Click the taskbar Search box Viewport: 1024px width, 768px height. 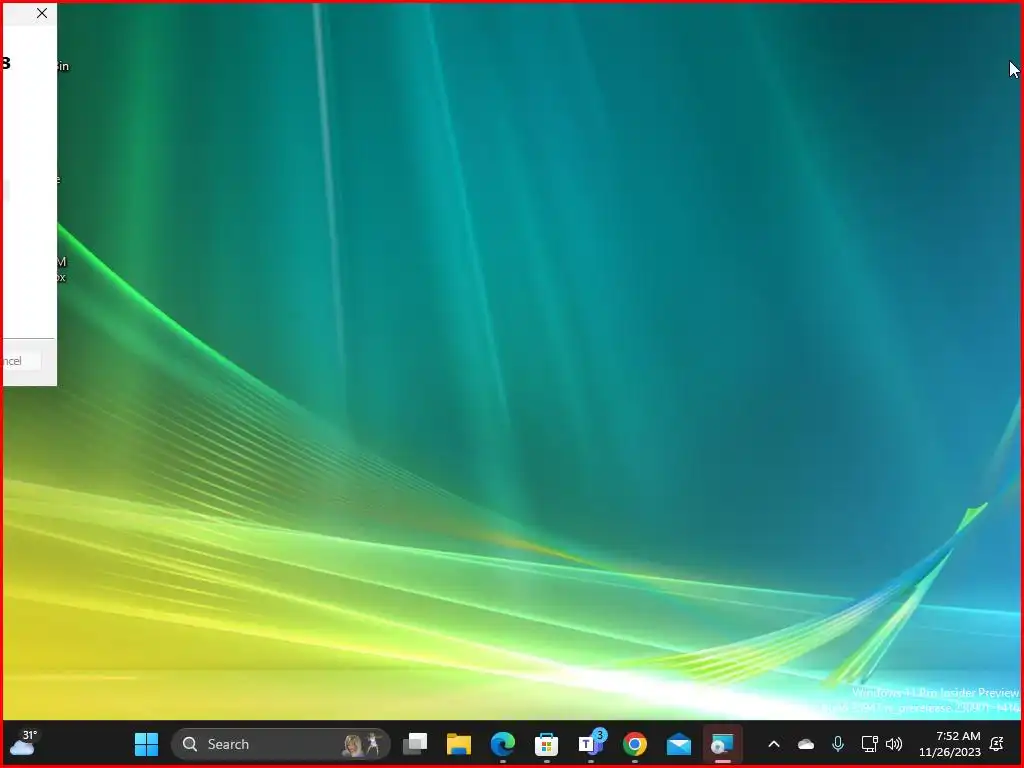pyautogui.click(x=281, y=744)
